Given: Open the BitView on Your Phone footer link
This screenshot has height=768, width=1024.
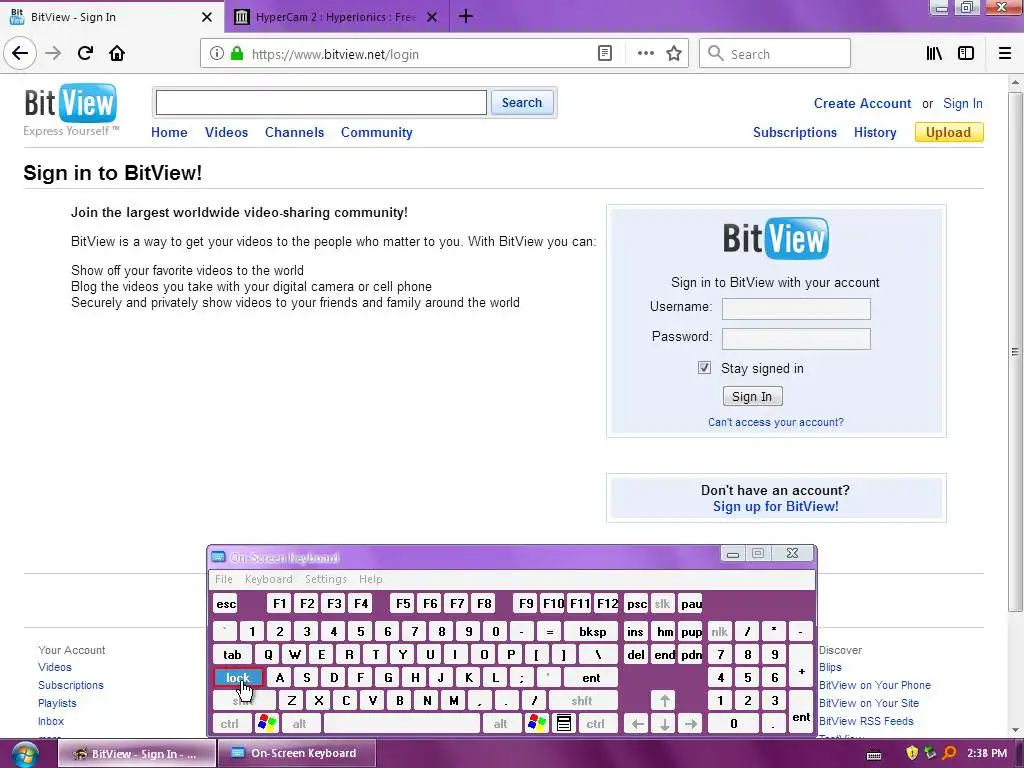Looking at the screenshot, I should pos(875,685).
